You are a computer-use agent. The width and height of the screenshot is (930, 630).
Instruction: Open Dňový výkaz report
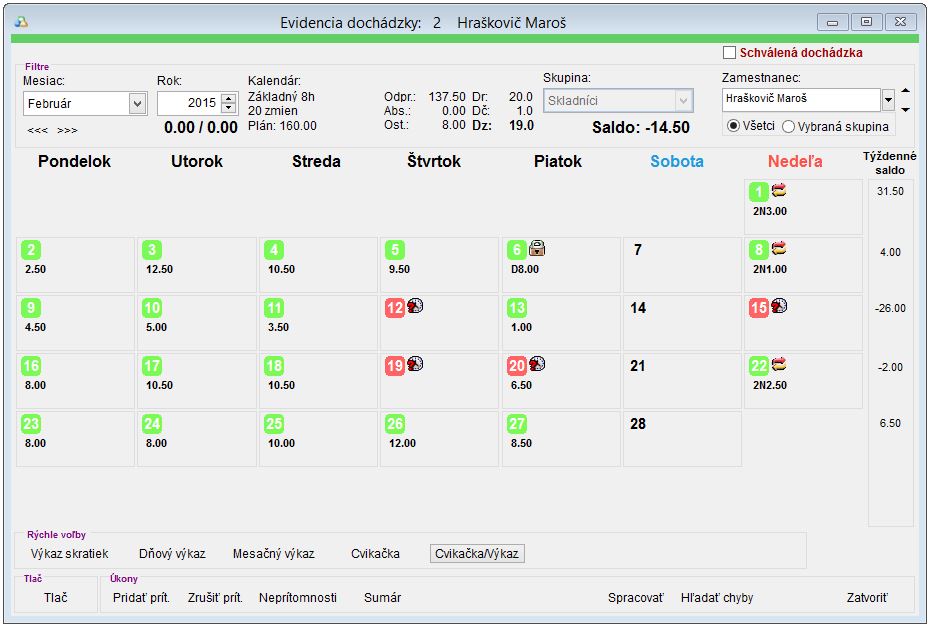pyautogui.click(x=172, y=553)
